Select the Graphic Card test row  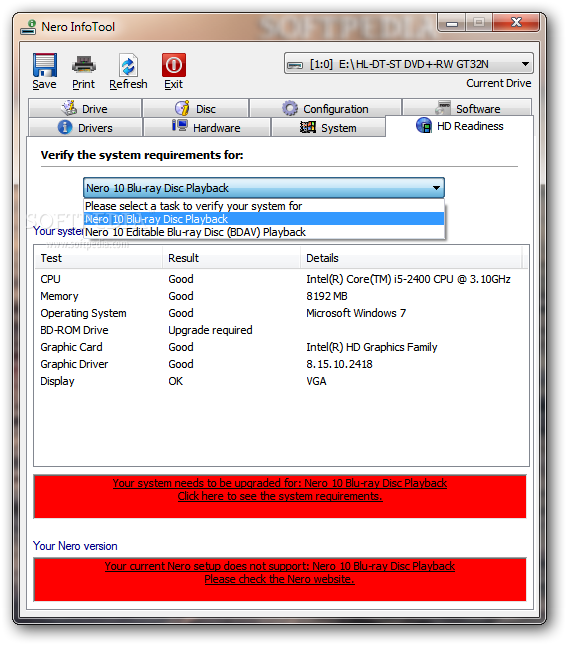click(x=281, y=347)
